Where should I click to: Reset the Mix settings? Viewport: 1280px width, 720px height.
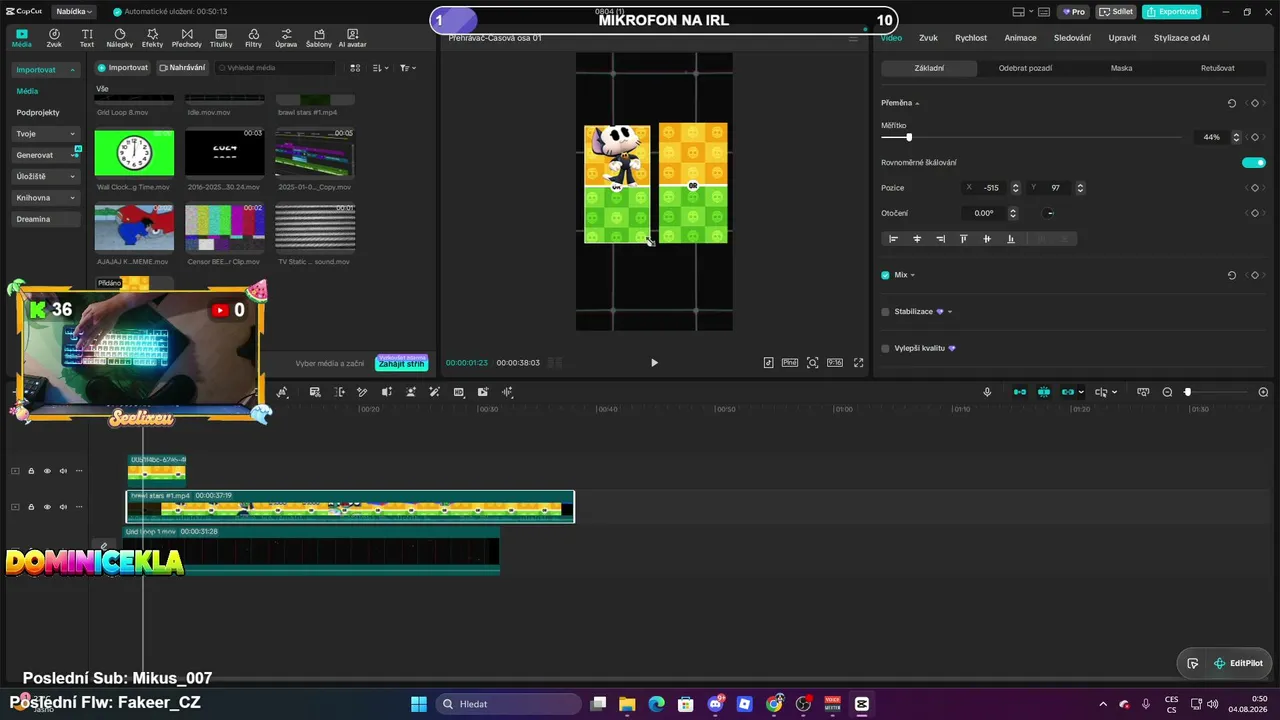[1232, 275]
